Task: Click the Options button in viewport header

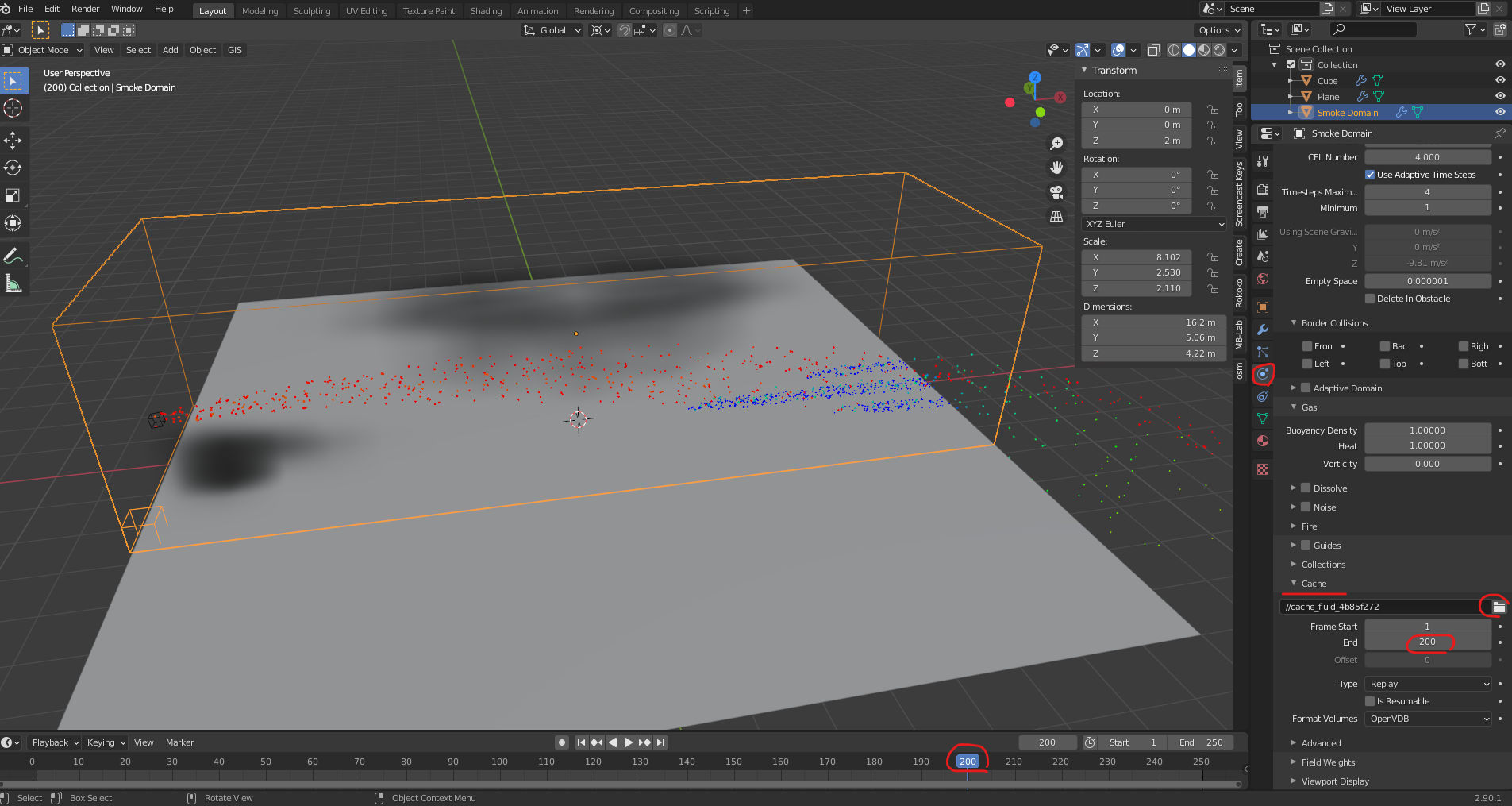Action: tap(1219, 30)
